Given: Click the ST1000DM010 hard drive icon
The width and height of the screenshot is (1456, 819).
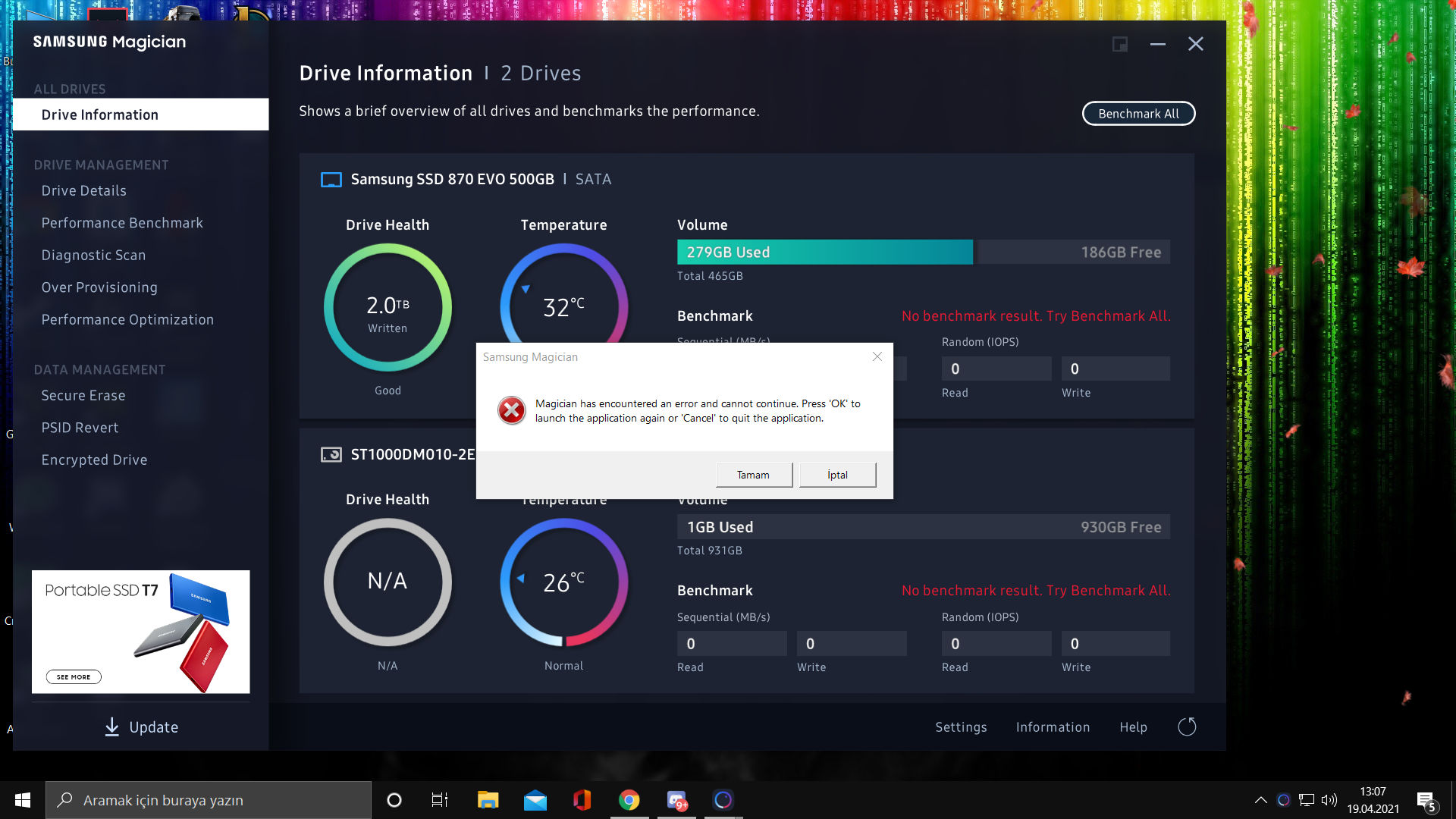Looking at the screenshot, I should (x=331, y=454).
